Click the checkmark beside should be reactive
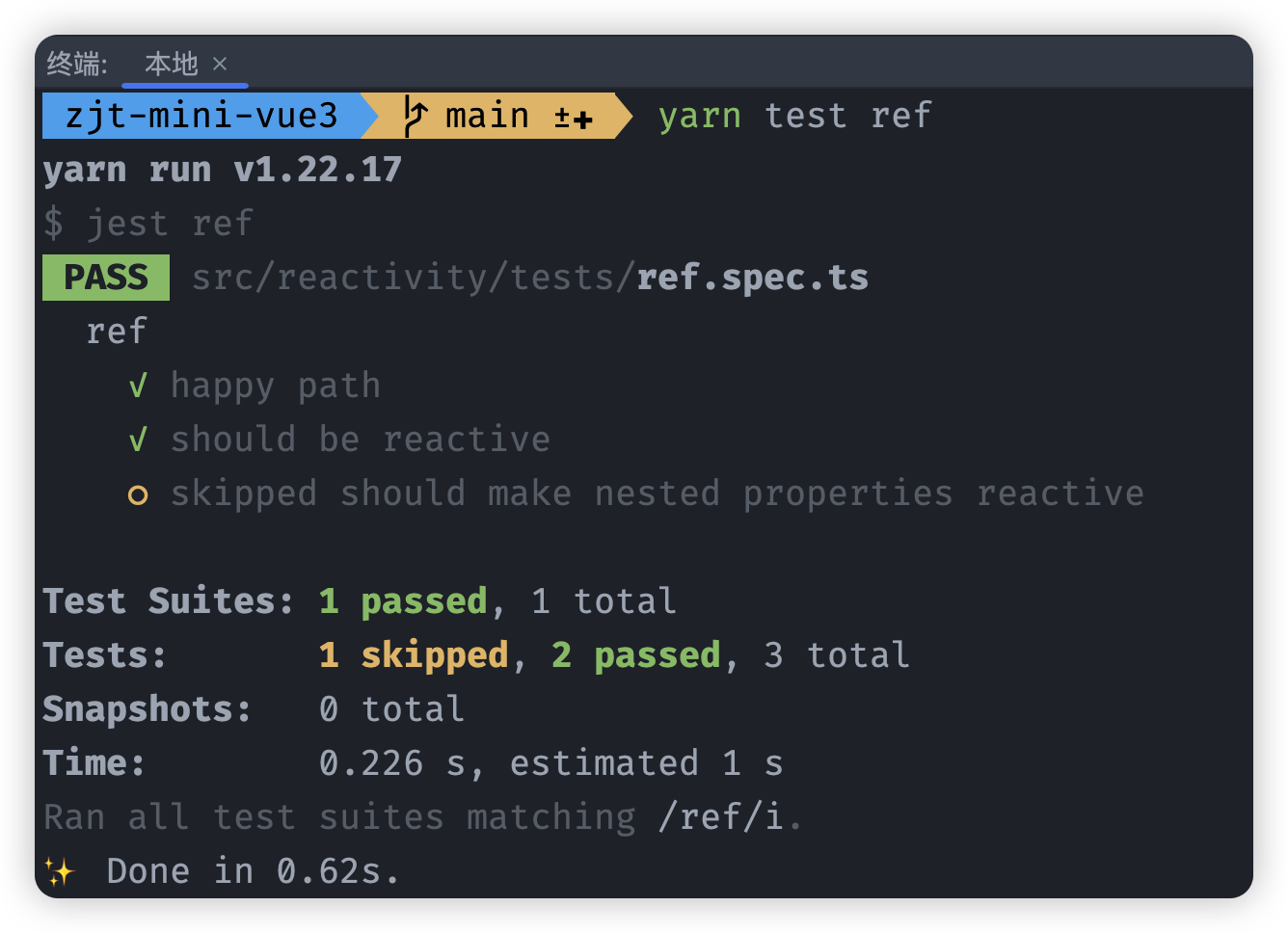This screenshot has width=1288, height=933. coord(138,440)
